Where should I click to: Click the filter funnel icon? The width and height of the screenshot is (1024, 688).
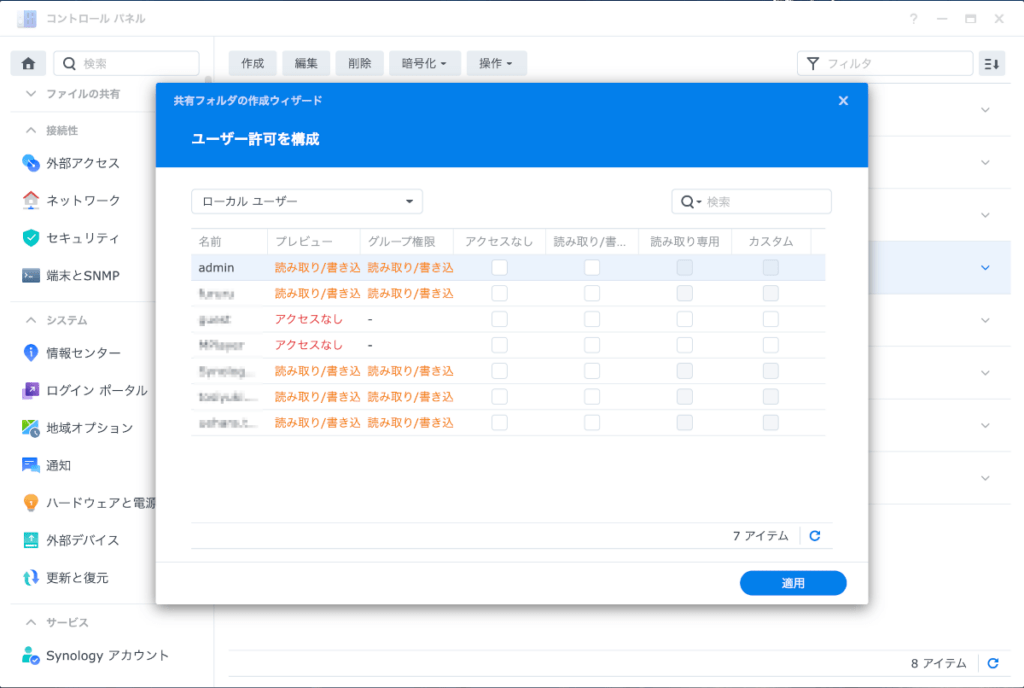coord(812,63)
